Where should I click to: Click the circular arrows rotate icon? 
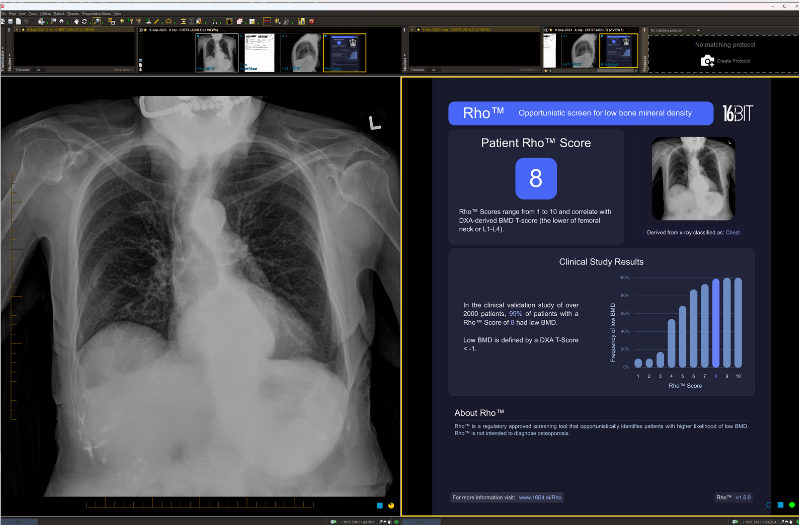85,21
